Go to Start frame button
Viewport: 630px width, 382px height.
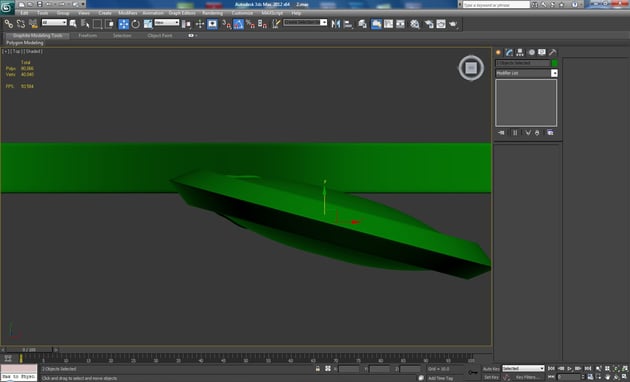[551, 368]
